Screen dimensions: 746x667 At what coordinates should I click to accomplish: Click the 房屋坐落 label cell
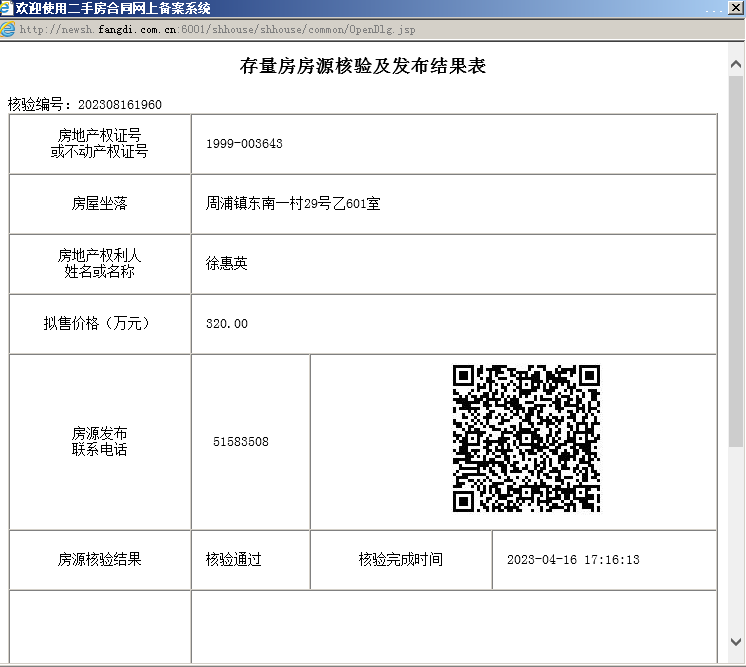[x=100, y=204]
